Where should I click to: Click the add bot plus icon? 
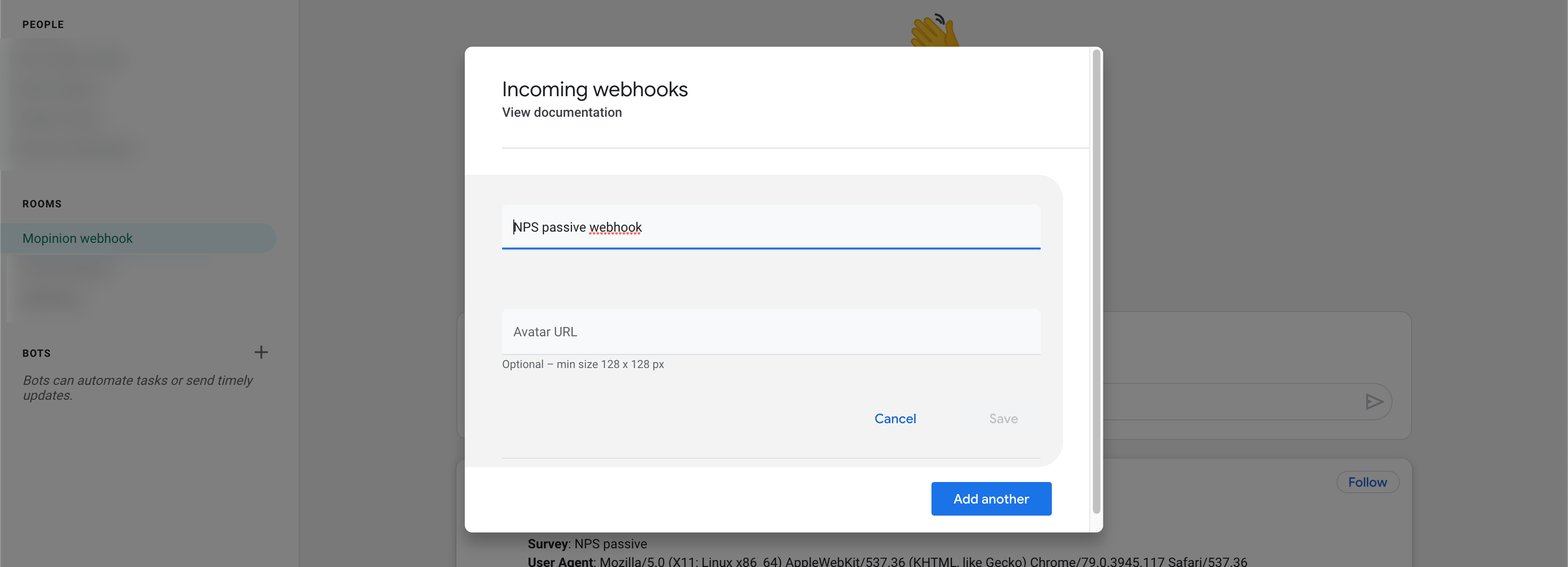(x=261, y=352)
